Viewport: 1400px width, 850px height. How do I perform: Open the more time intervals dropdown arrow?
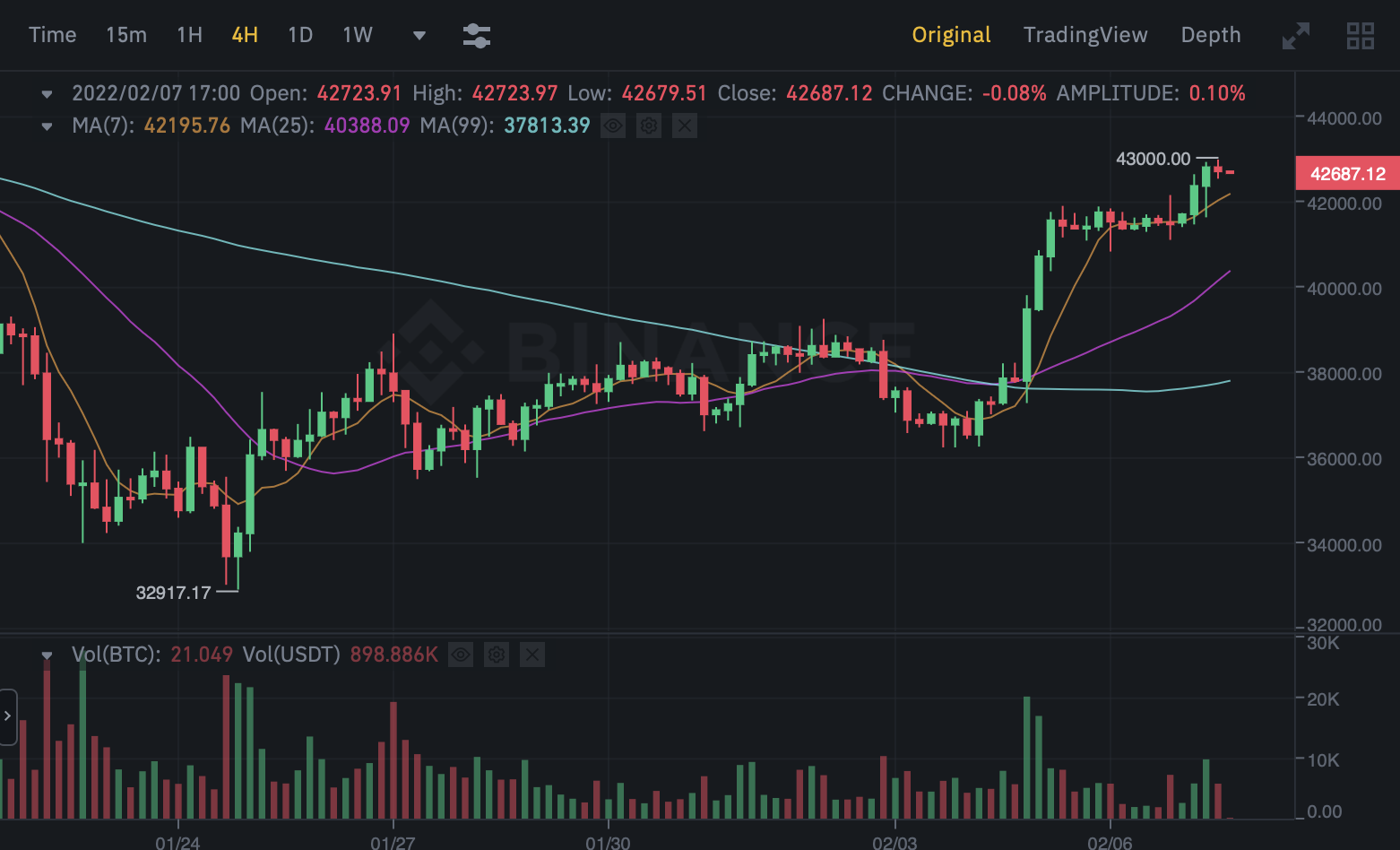419,36
